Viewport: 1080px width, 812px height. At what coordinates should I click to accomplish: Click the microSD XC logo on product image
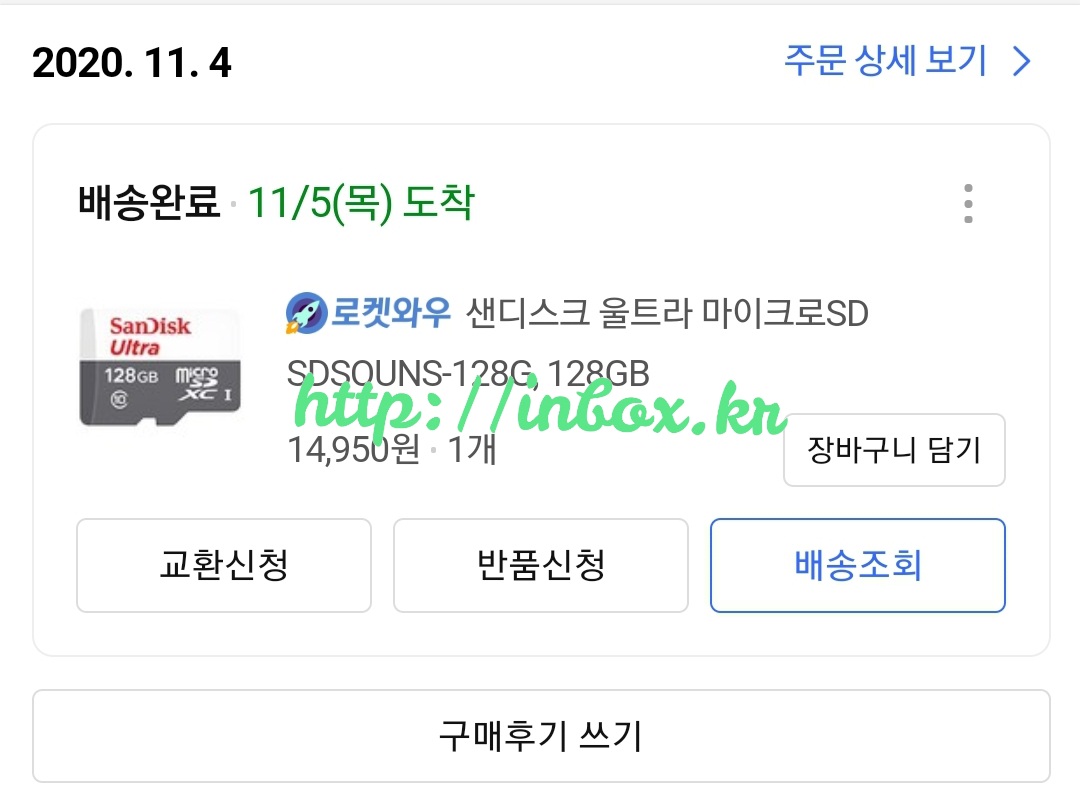(x=202, y=385)
